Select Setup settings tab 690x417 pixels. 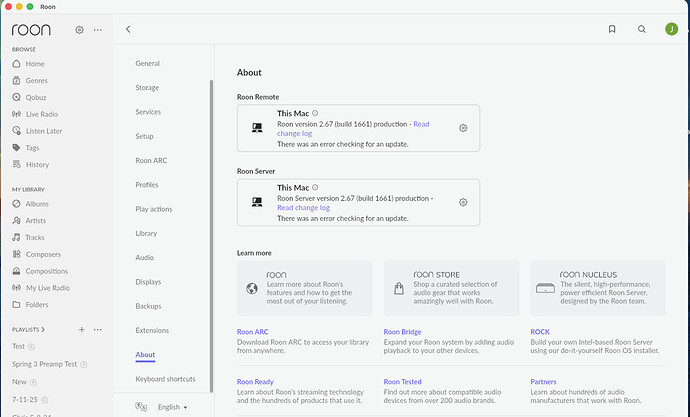144,136
